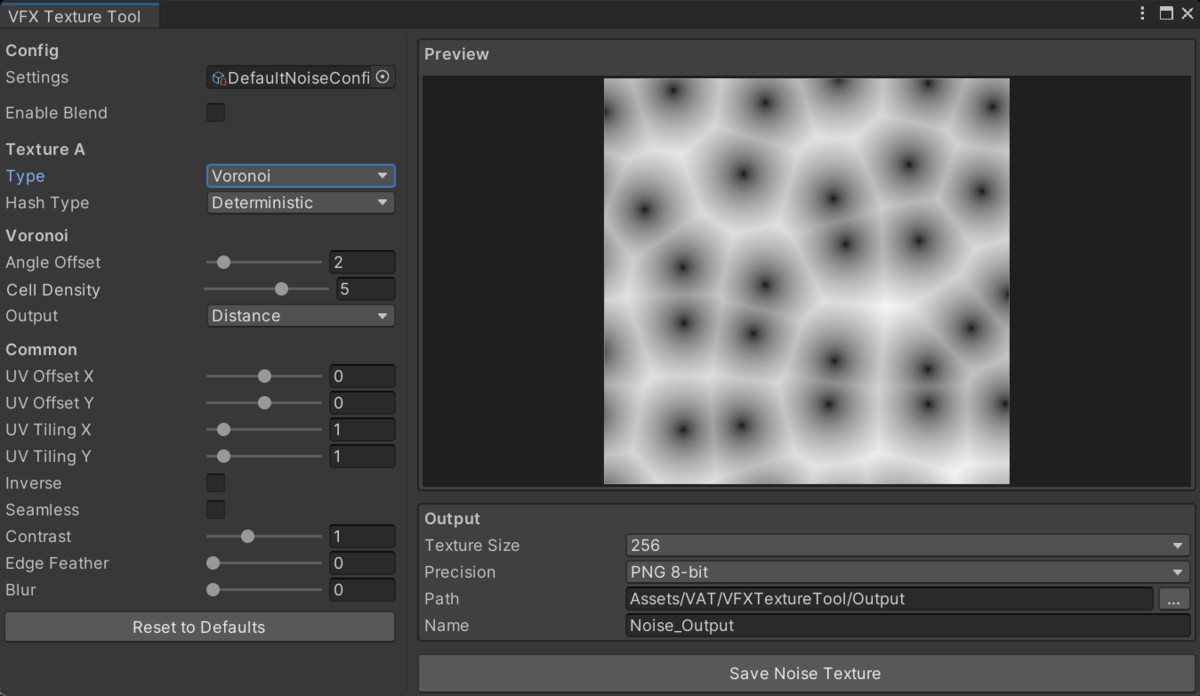Click the DefaultNoiseConfig asset icon
The image size is (1200, 696).
(218, 78)
